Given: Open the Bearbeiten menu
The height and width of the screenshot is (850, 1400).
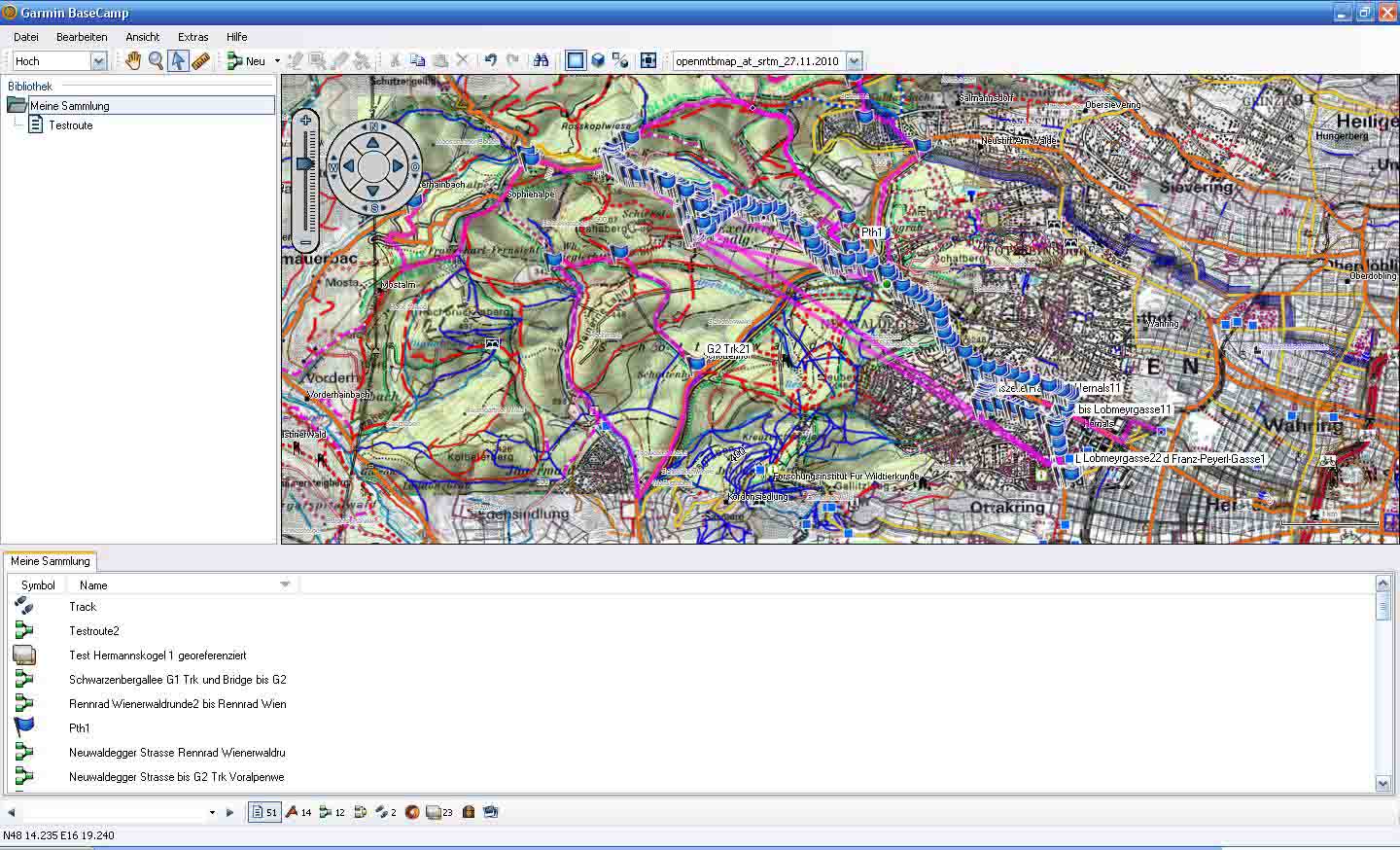Looking at the screenshot, I should [82, 37].
